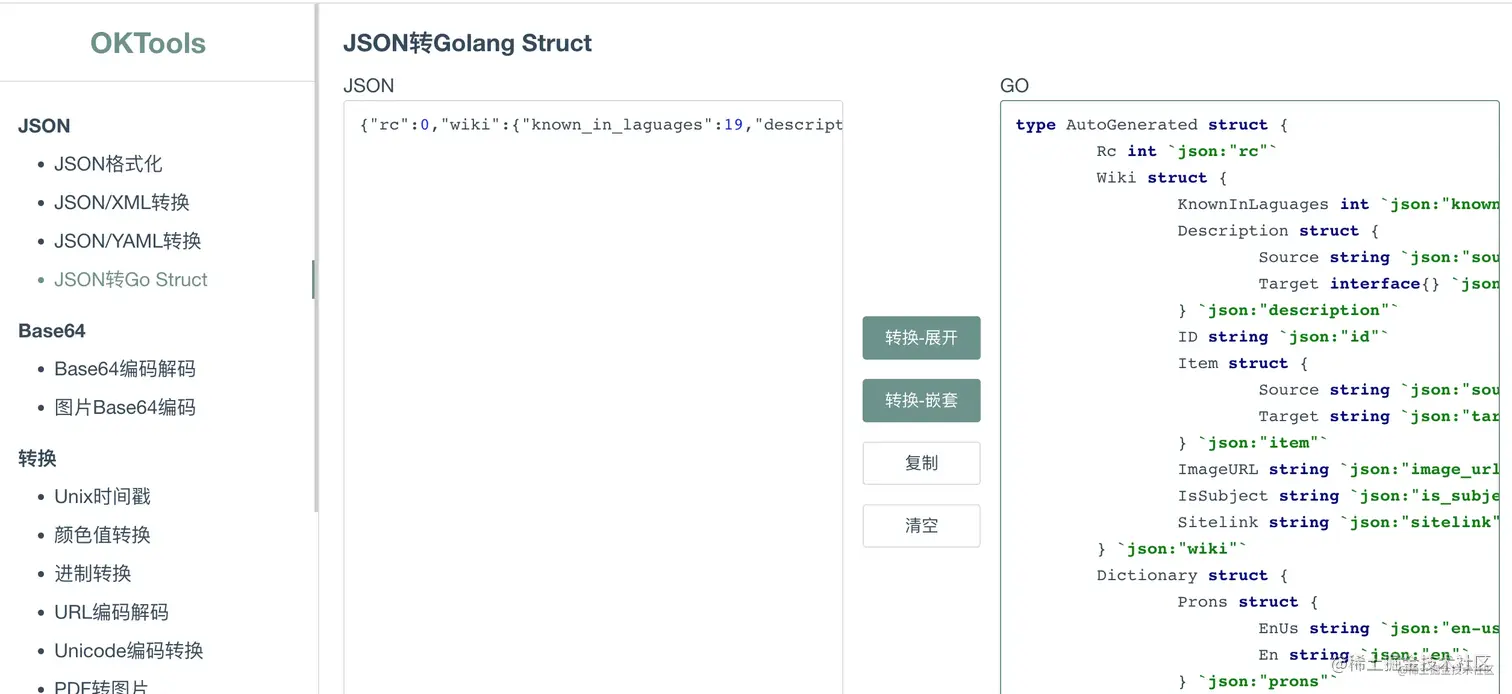Click the OKTools logo title
The height and width of the screenshot is (694, 1512).
coord(148,43)
